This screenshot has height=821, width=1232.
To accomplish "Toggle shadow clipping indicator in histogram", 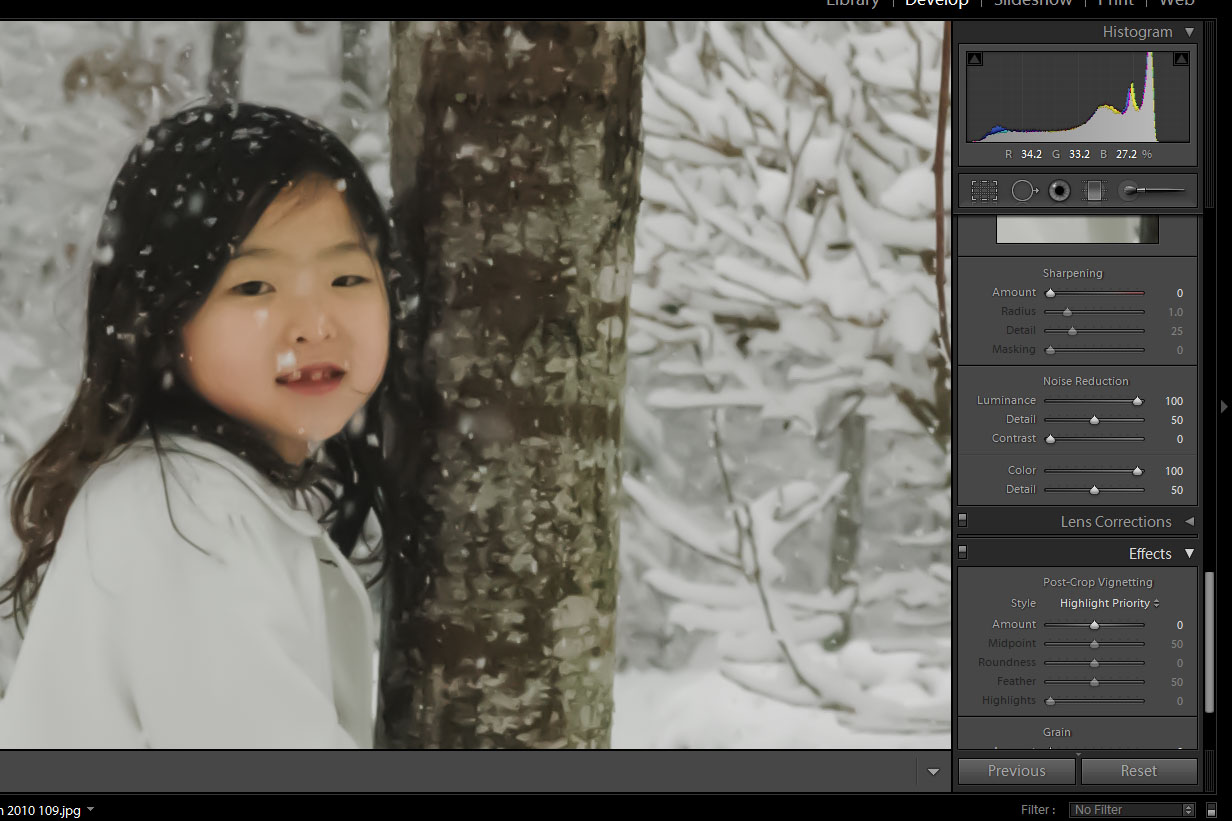I will 975,59.
